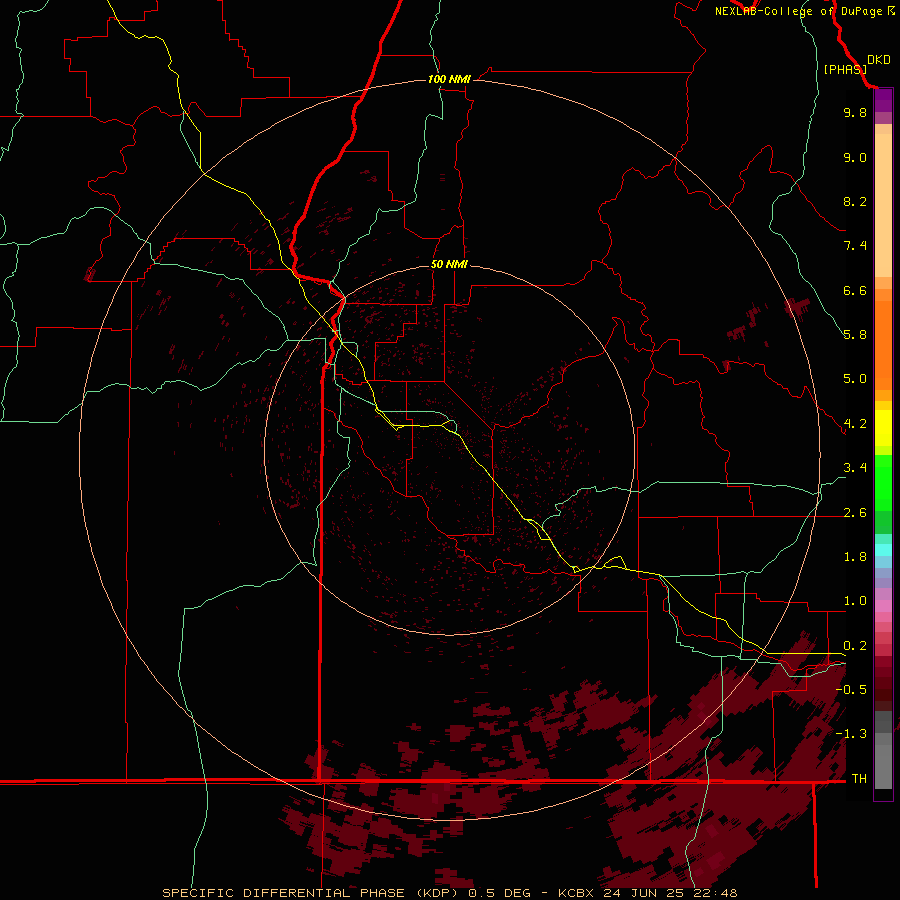The height and width of the screenshot is (900, 900).
Task: Click the bright green segment of color bar
Action: coord(883,482)
